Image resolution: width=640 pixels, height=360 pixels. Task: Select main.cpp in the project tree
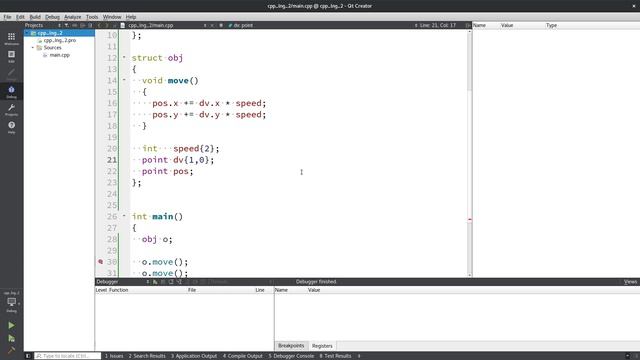click(x=60, y=55)
